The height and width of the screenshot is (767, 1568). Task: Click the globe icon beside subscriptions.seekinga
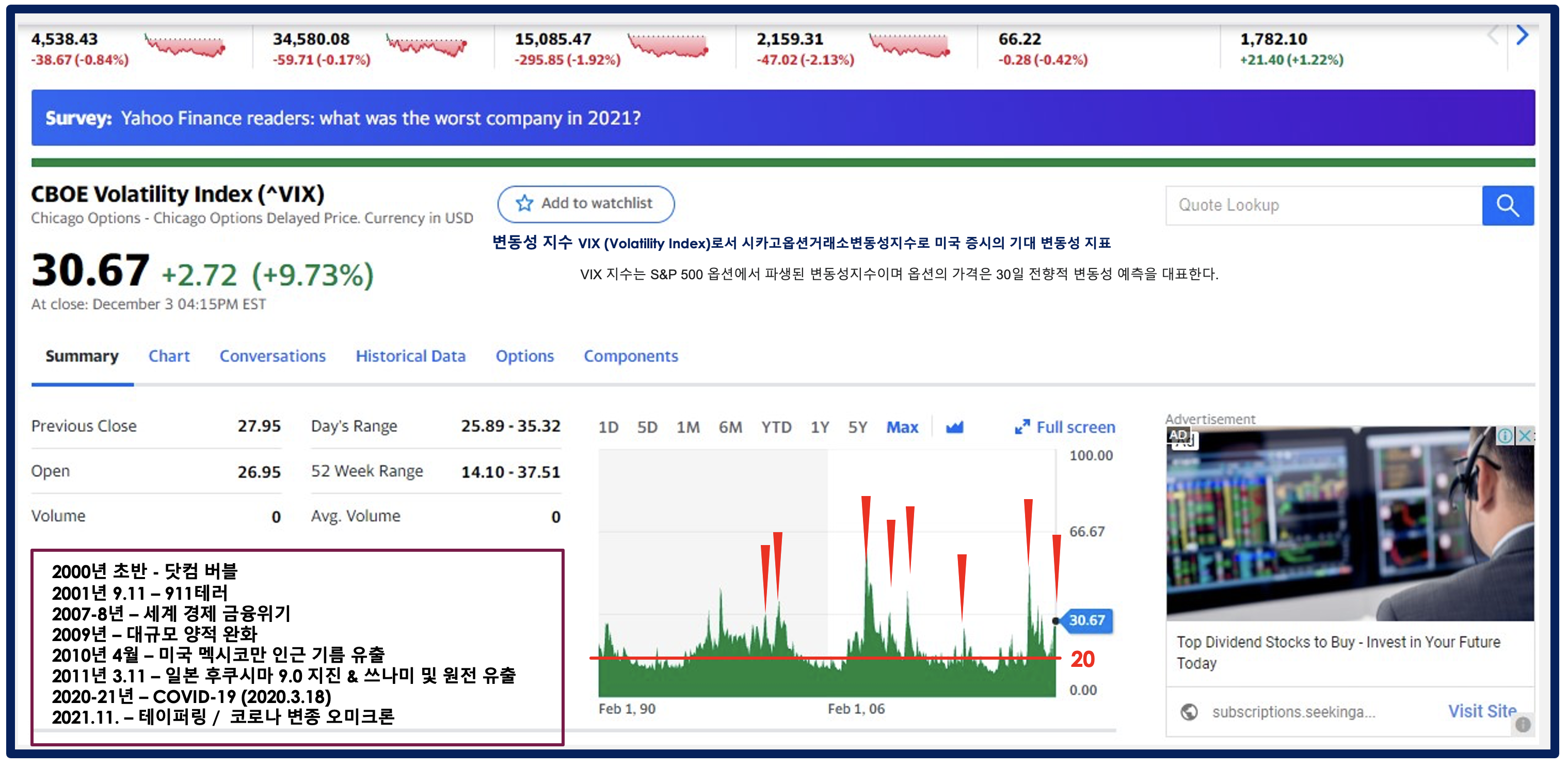[1188, 712]
